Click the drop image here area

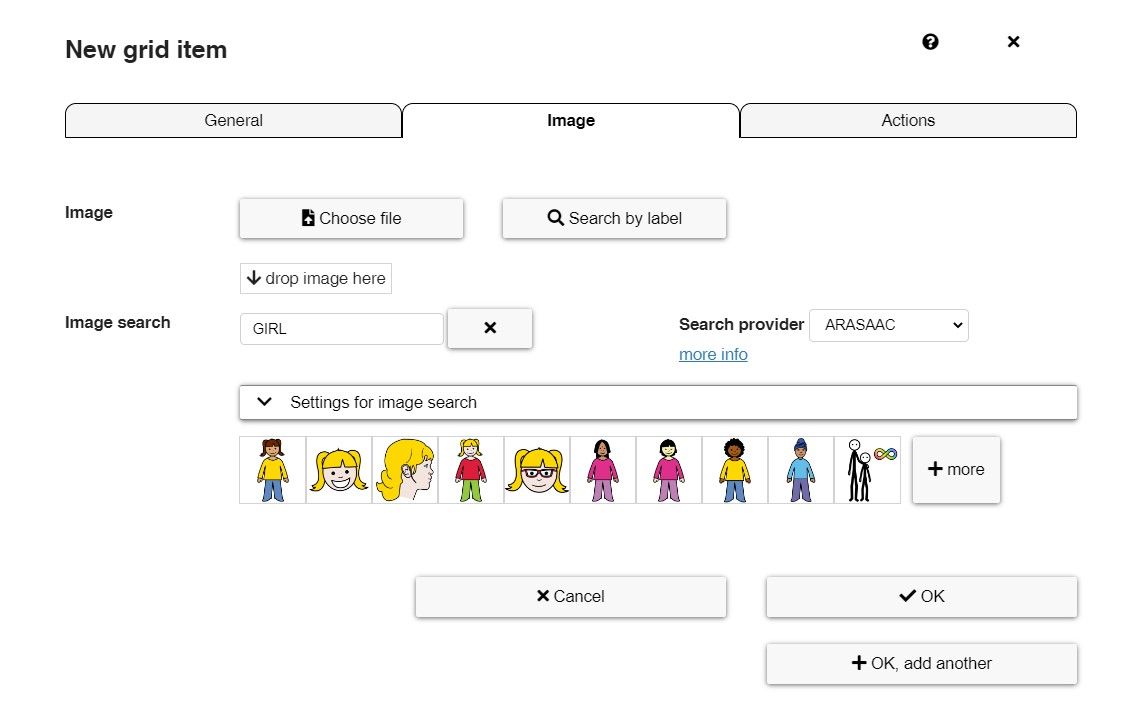pyautogui.click(x=315, y=278)
